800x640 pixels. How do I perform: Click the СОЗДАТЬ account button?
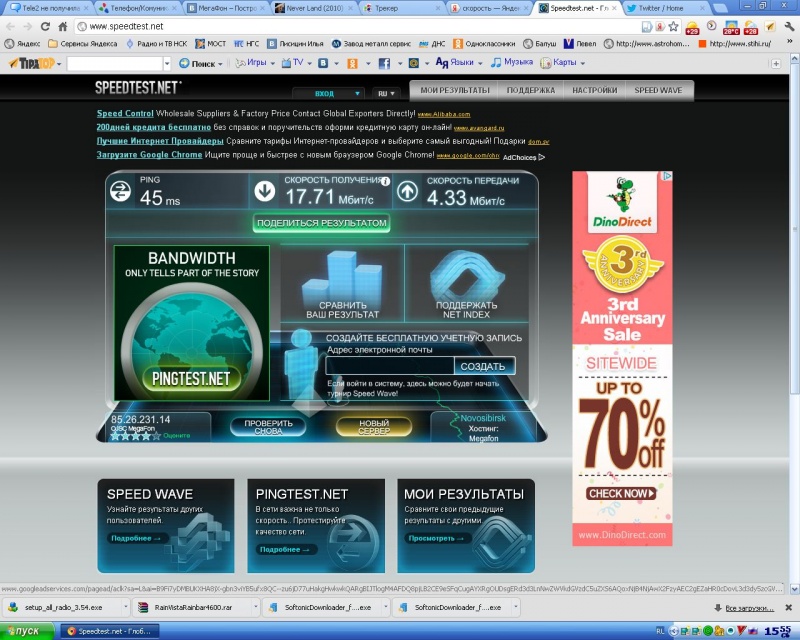[483, 366]
